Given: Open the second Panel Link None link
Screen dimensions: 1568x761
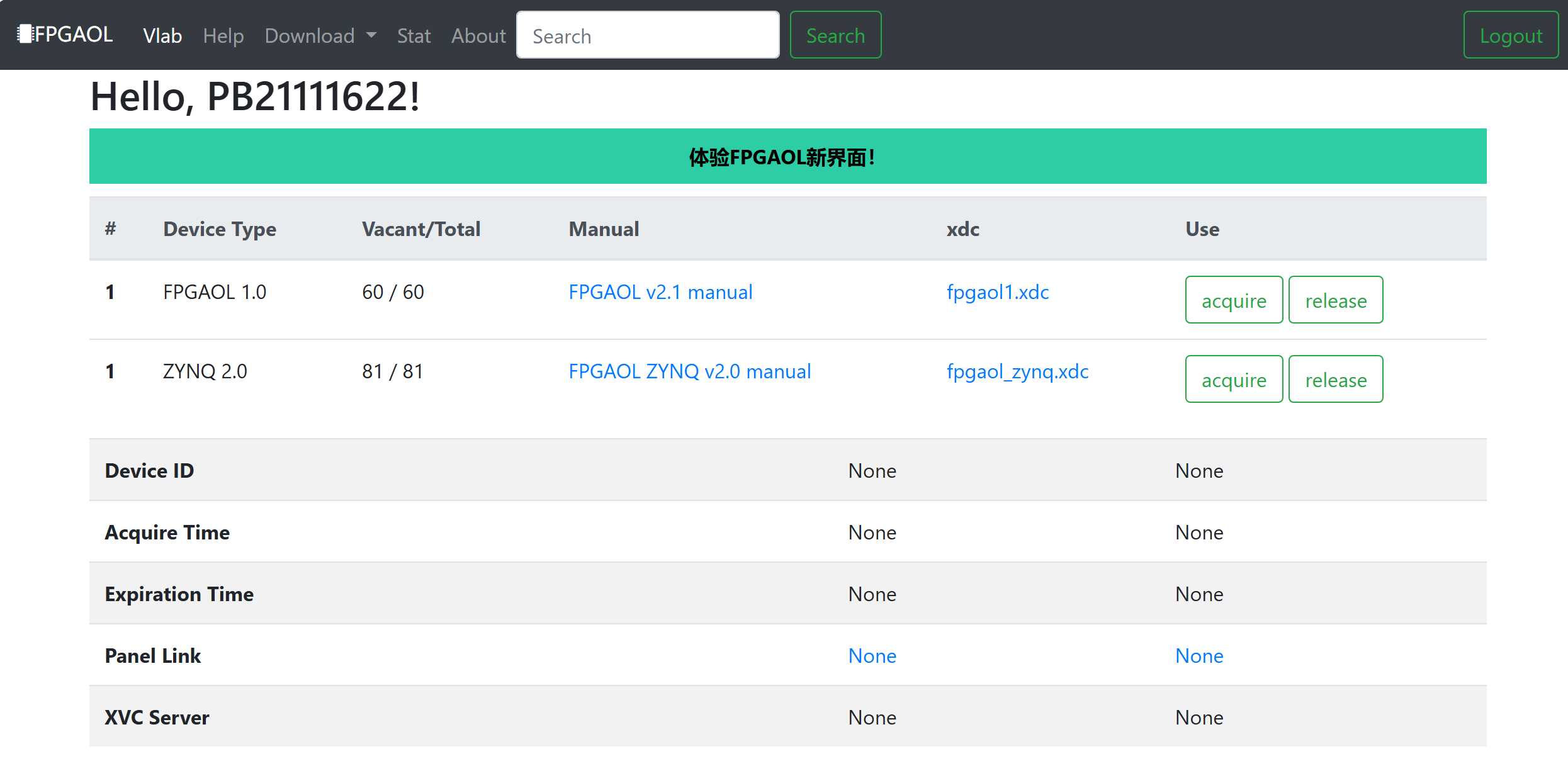Looking at the screenshot, I should click(x=1199, y=656).
